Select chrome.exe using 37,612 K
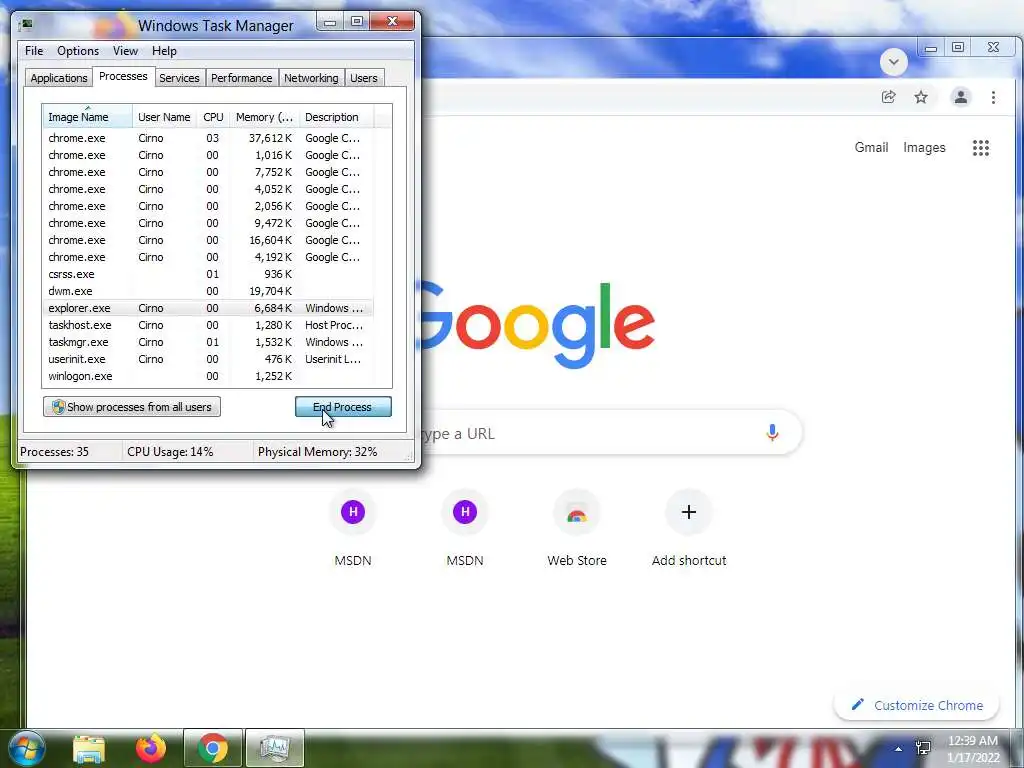 (208, 138)
